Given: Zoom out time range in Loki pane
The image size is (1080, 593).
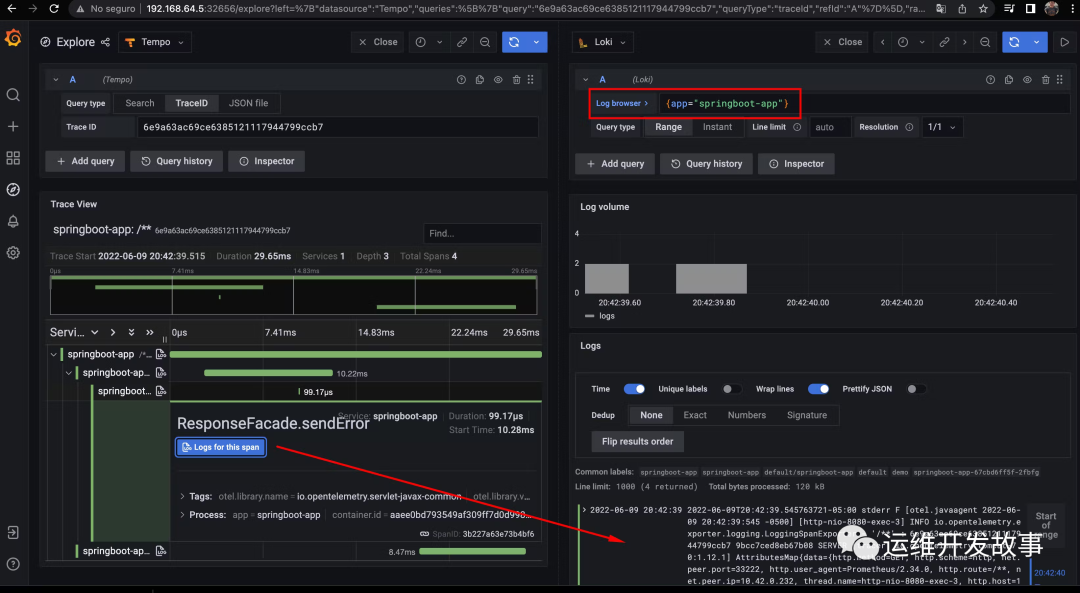Looking at the screenshot, I should [984, 42].
